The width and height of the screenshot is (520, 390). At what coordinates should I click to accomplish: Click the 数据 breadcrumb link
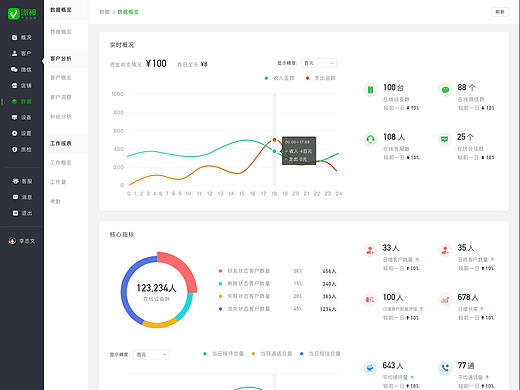click(104, 12)
